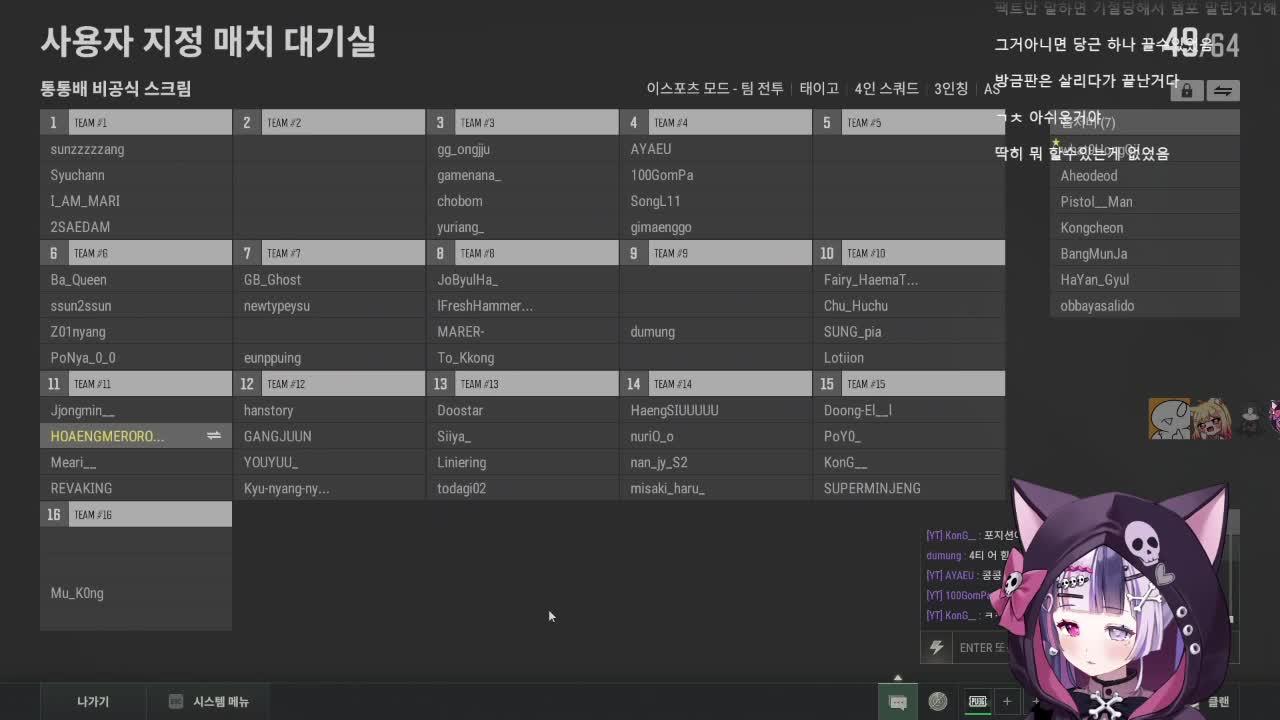Click player Jjongmin__ in Team 11
The width and height of the screenshot is (1280, 720).
click(x=82, y=410)
